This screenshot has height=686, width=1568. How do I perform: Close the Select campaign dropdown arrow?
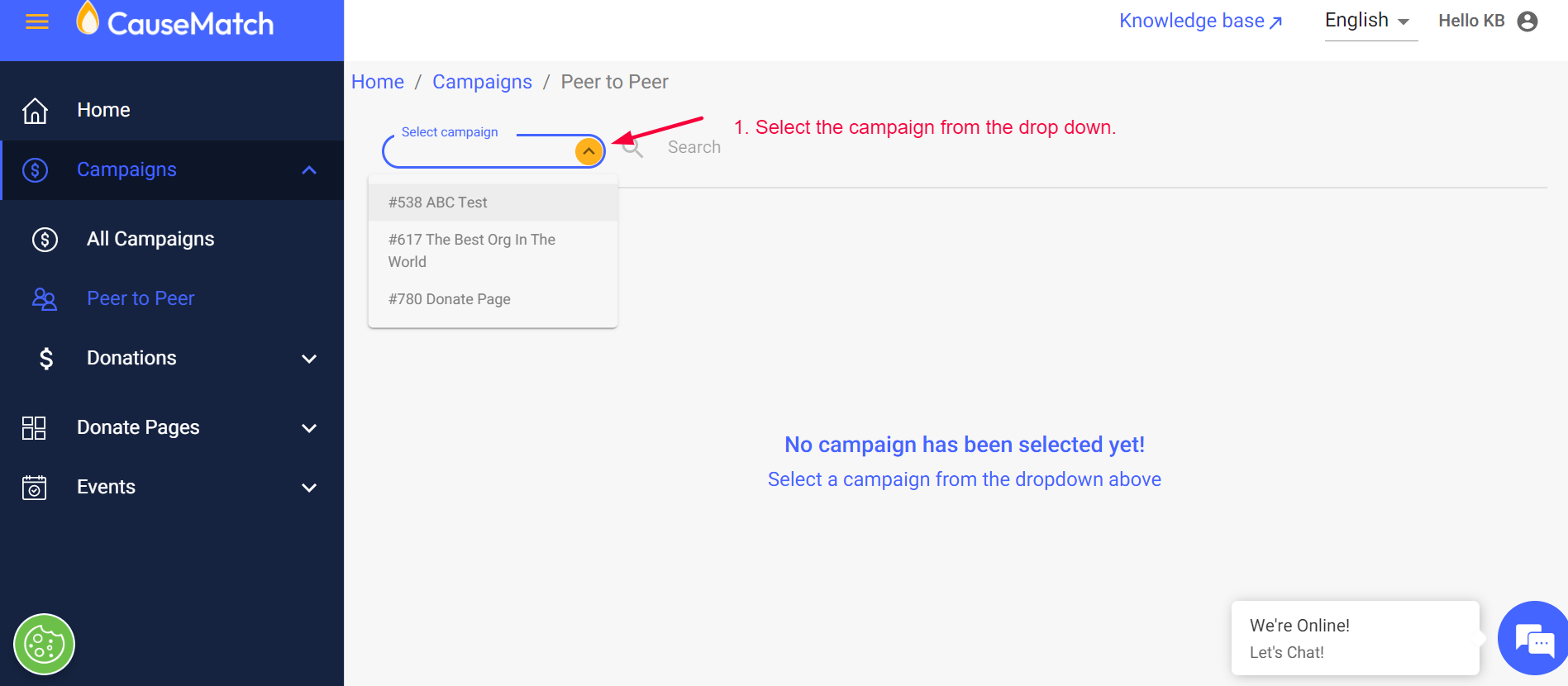click(589, 151)
